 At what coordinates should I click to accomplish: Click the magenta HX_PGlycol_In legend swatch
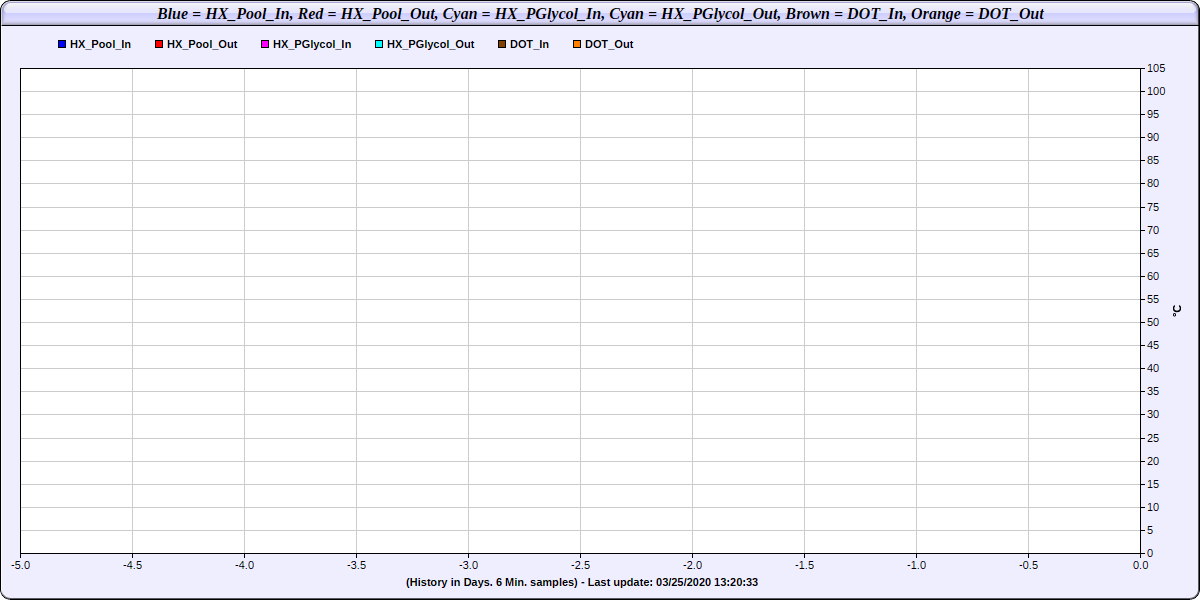(x=265, y=44)
